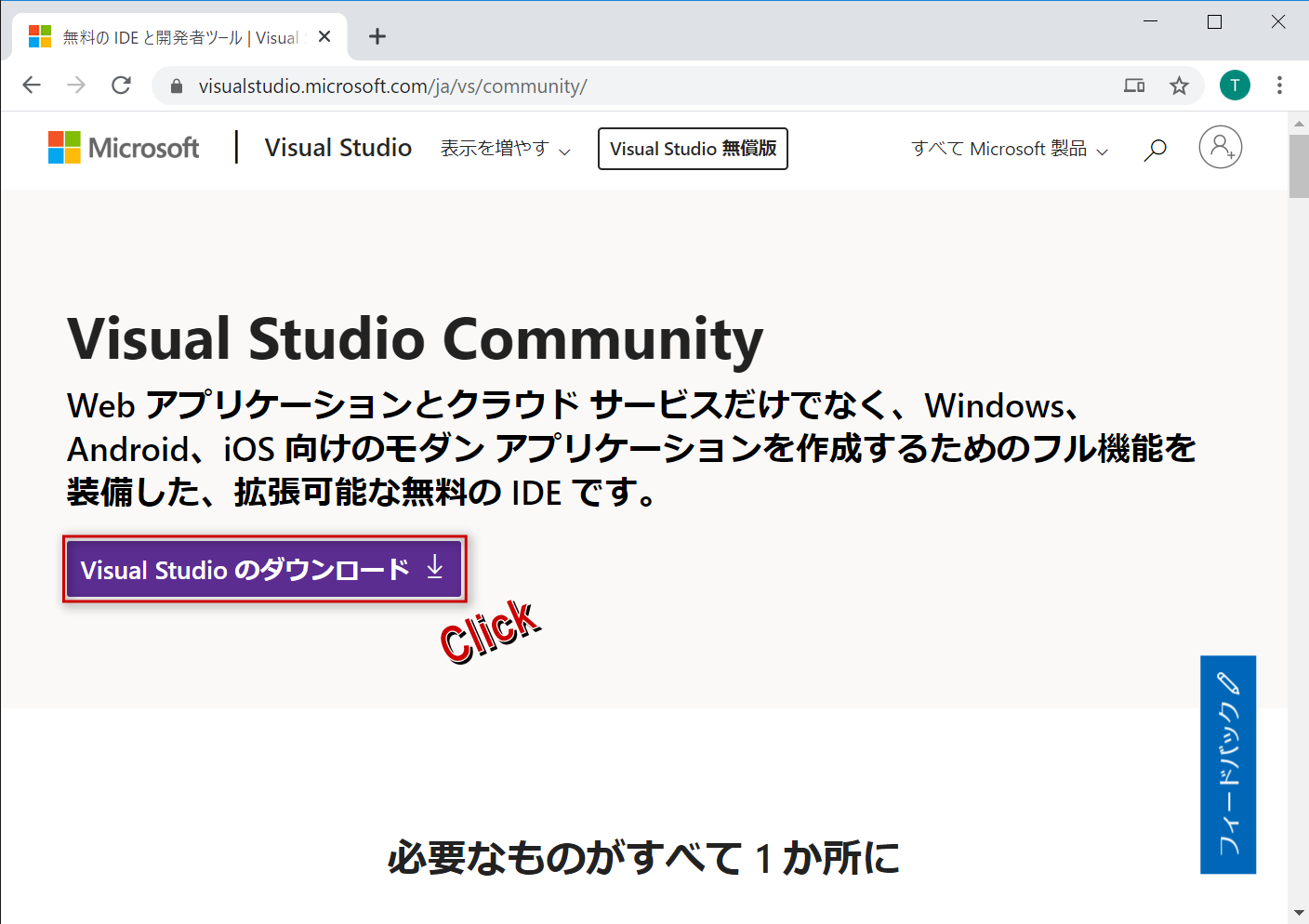The image size is (1309, 924).
Task: Open the cast/device icon in address bar
Action: [1134, 86]
